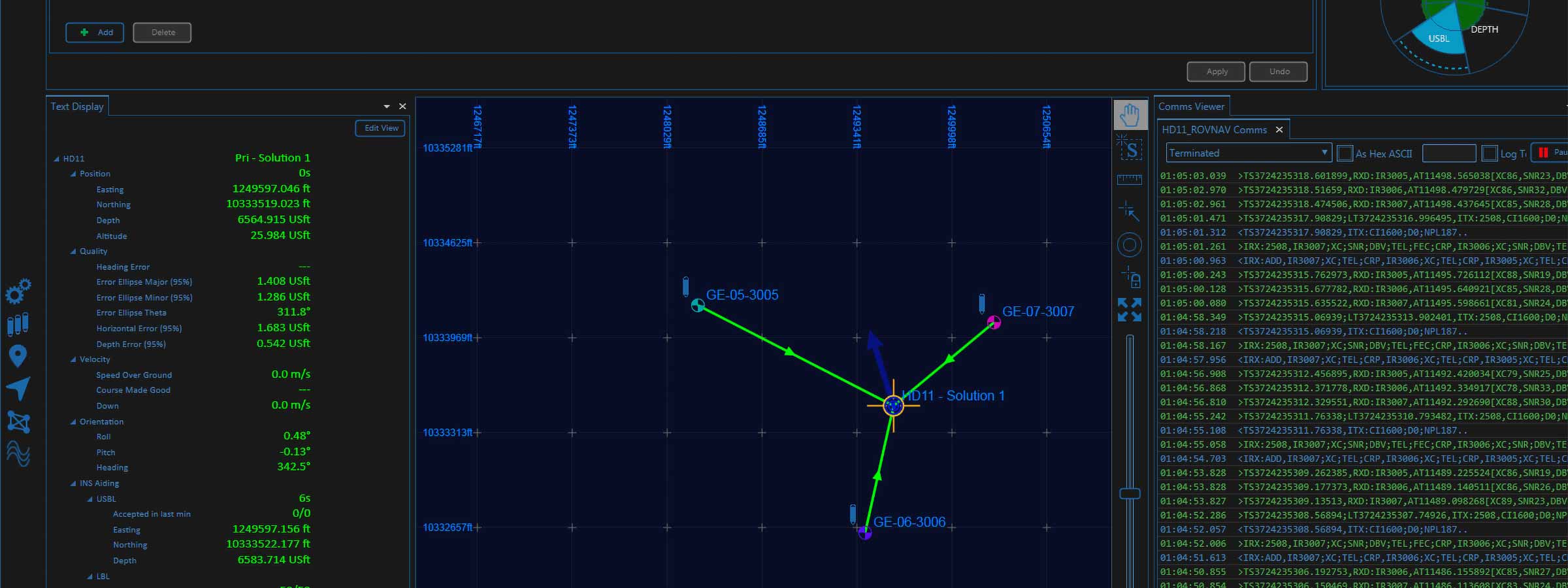This screenshot has width=1568, height=588.
Task: Click the Add button
Action: (x=95, y=32)
